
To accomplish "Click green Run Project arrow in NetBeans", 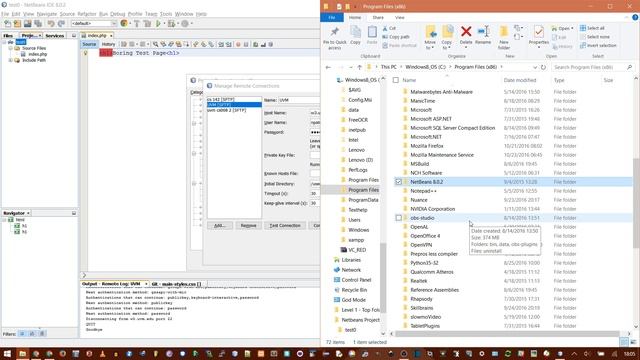I will 158,24.
